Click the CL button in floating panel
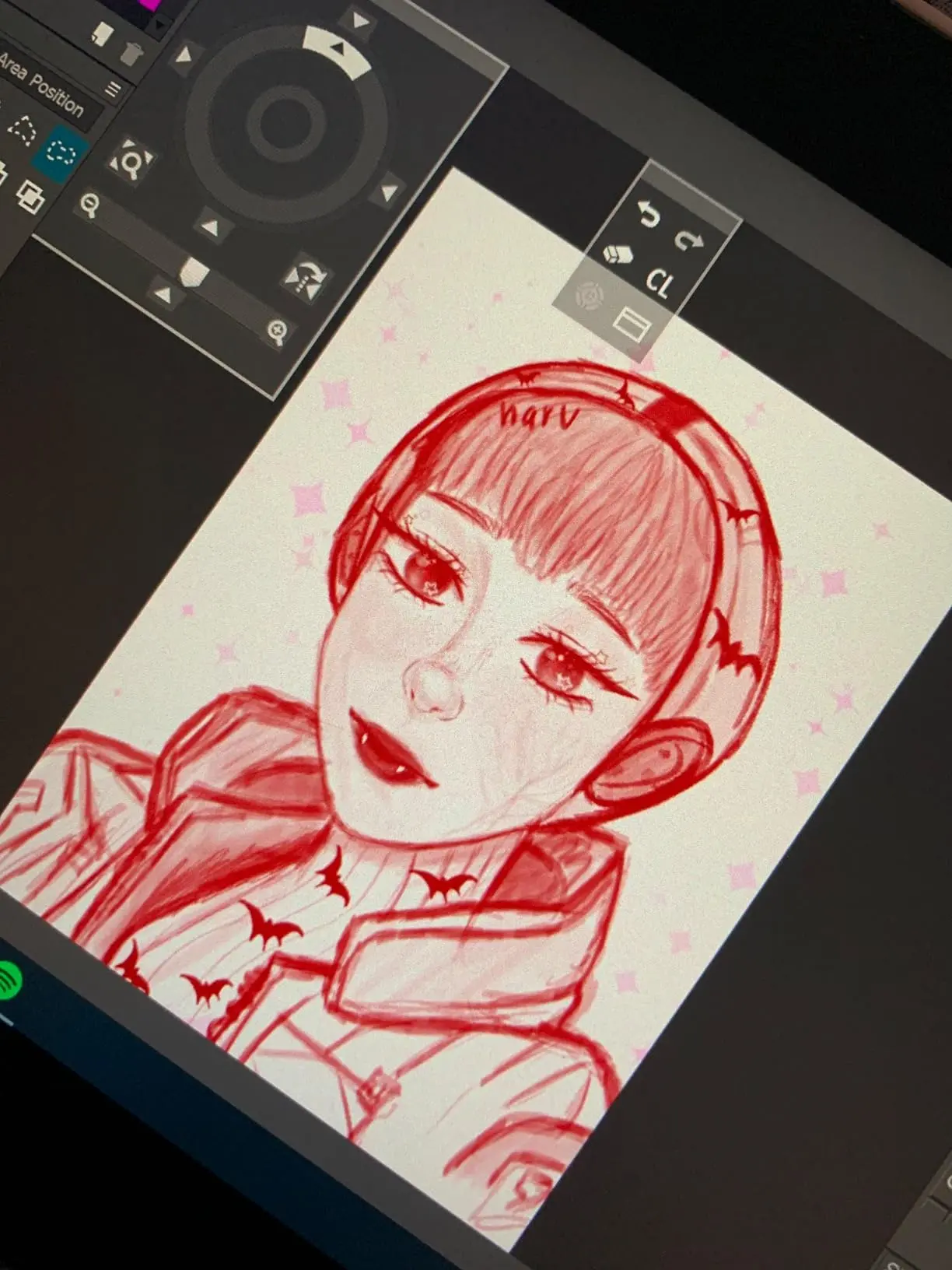The height and width of the screenshot is (1270, 952). [659, 282]
